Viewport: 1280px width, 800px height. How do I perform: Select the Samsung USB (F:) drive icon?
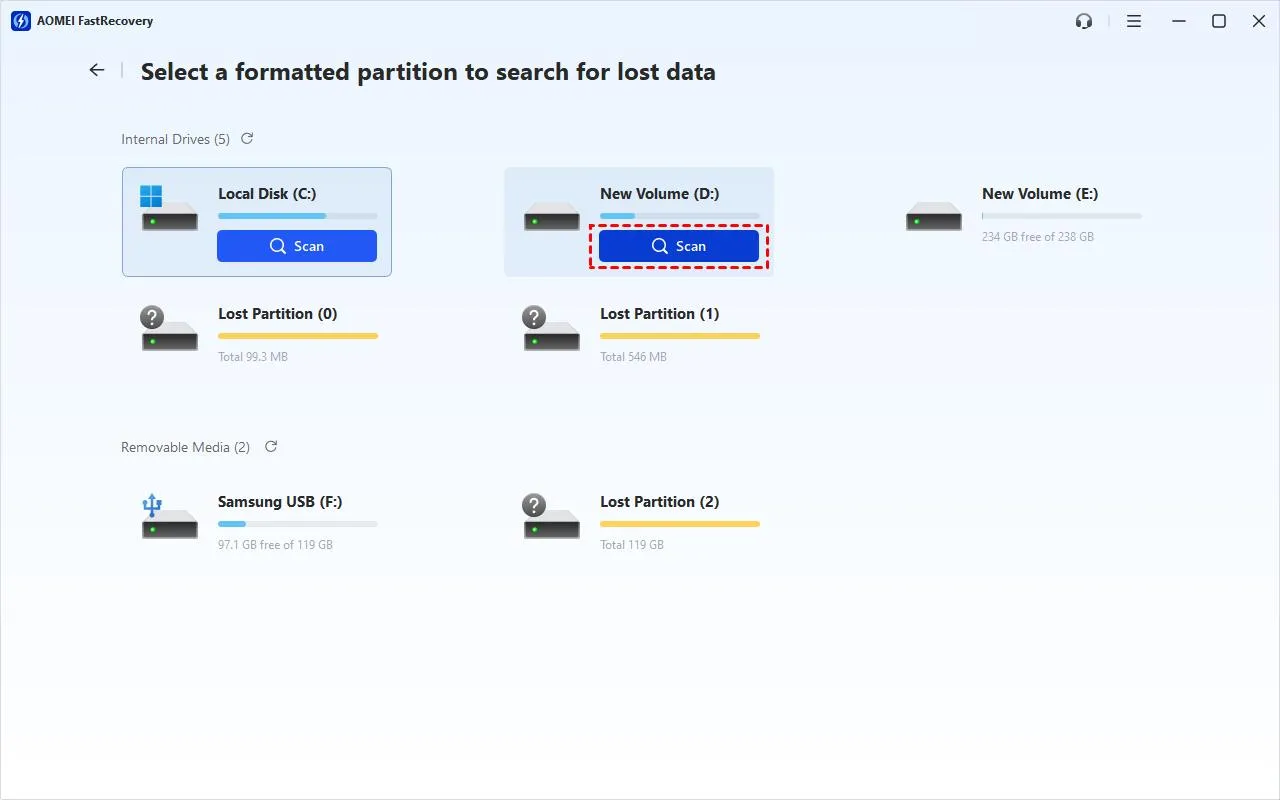pos(169,516)
